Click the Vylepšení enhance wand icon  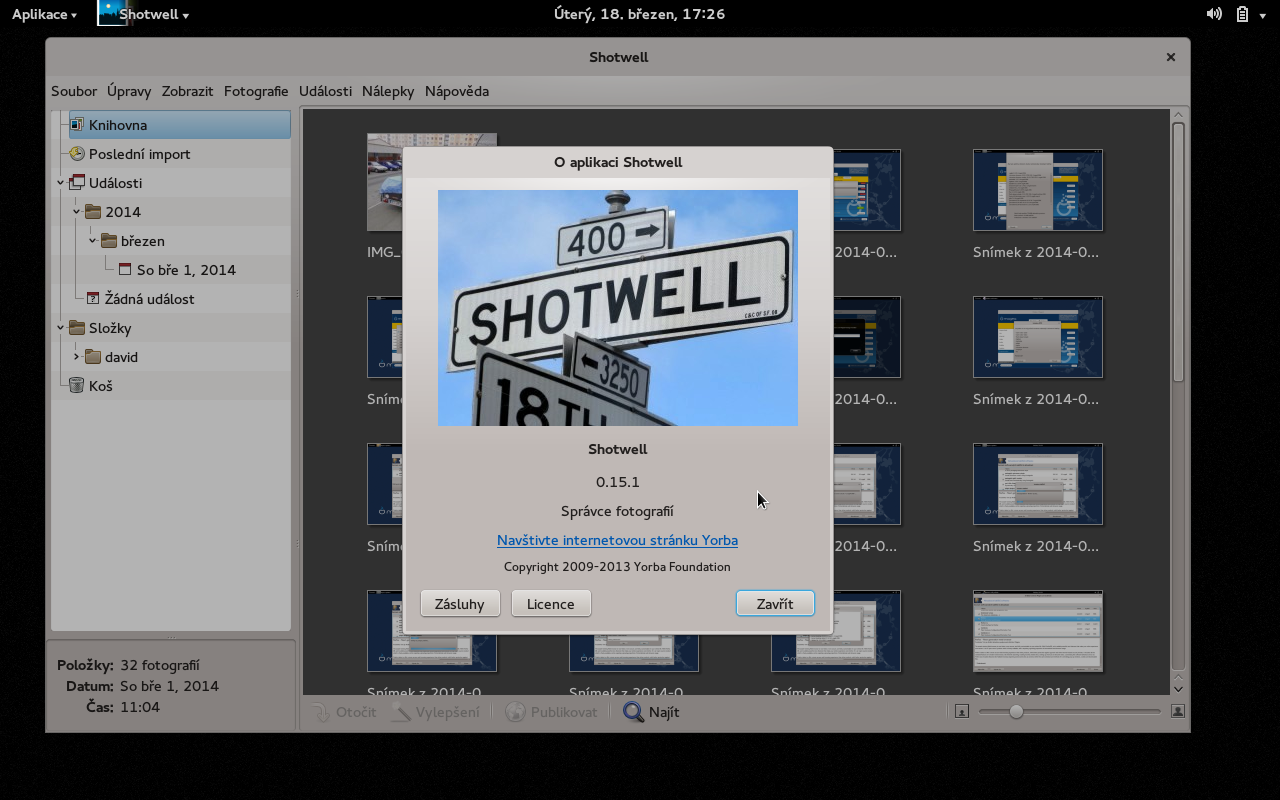coord(401,712)
